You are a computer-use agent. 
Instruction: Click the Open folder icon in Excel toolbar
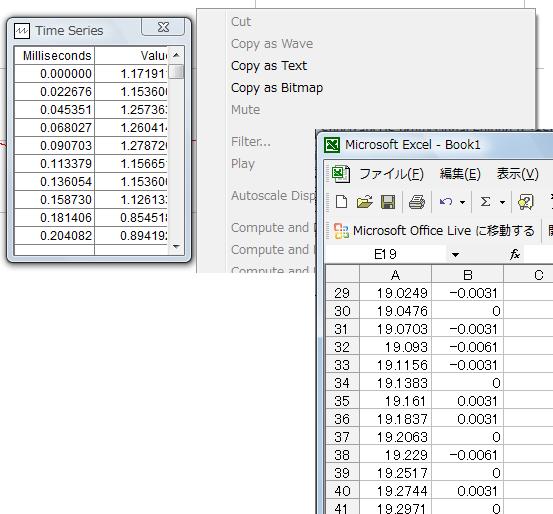pyautogui.click(x=364, y=202)
